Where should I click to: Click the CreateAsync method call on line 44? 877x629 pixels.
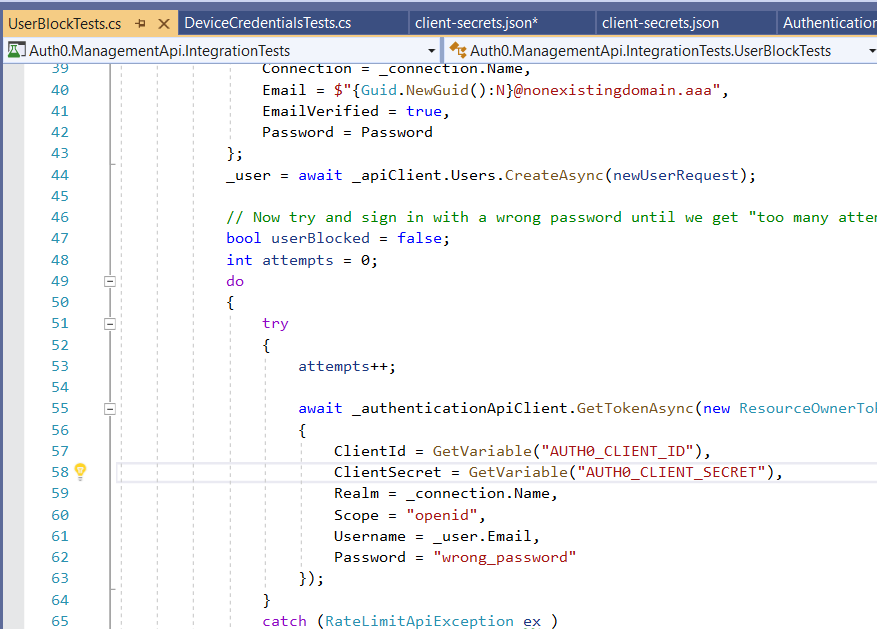[554, 175]
